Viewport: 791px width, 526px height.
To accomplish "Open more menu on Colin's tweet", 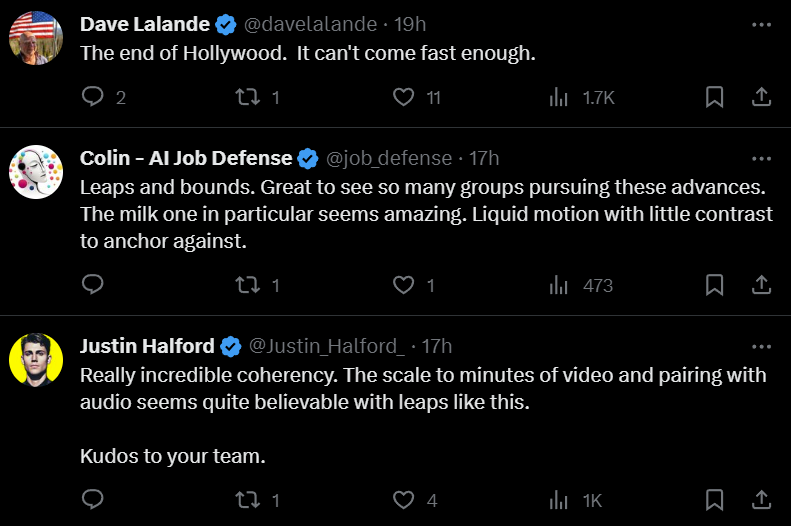I will tap(761, 158).
